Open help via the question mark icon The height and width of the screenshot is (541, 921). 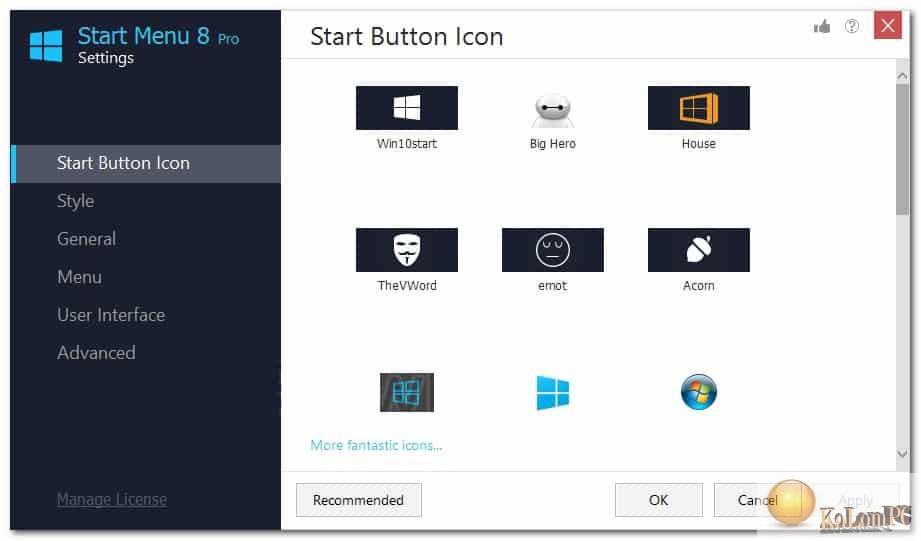click(x=851, y=27)
